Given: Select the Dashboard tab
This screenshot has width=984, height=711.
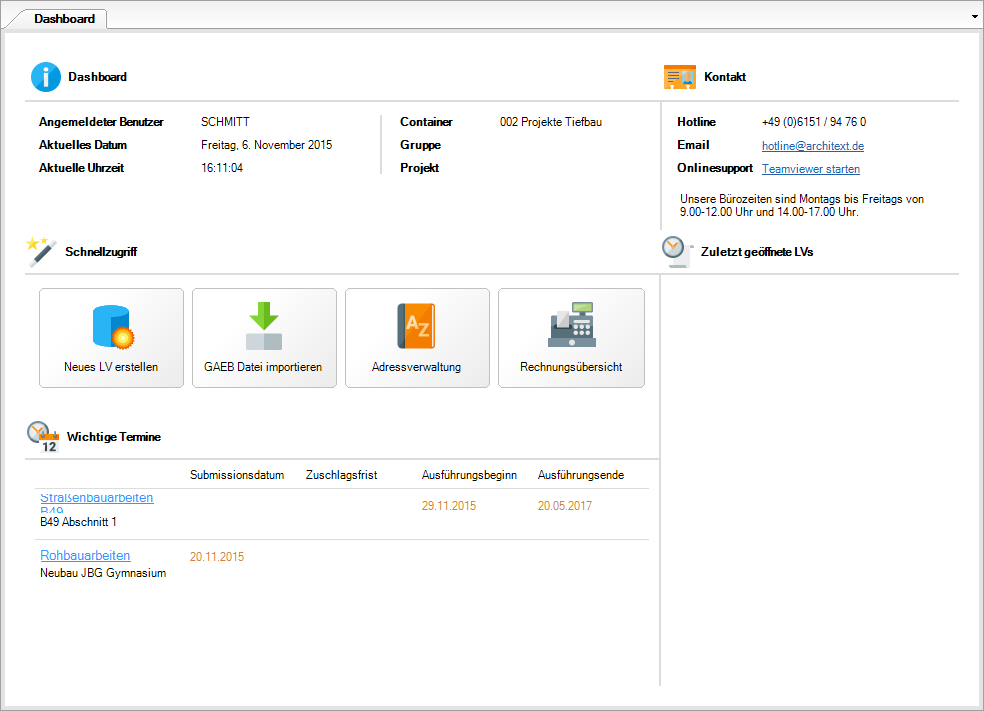Looking at the screenshot, I should (x=65, y=19).
